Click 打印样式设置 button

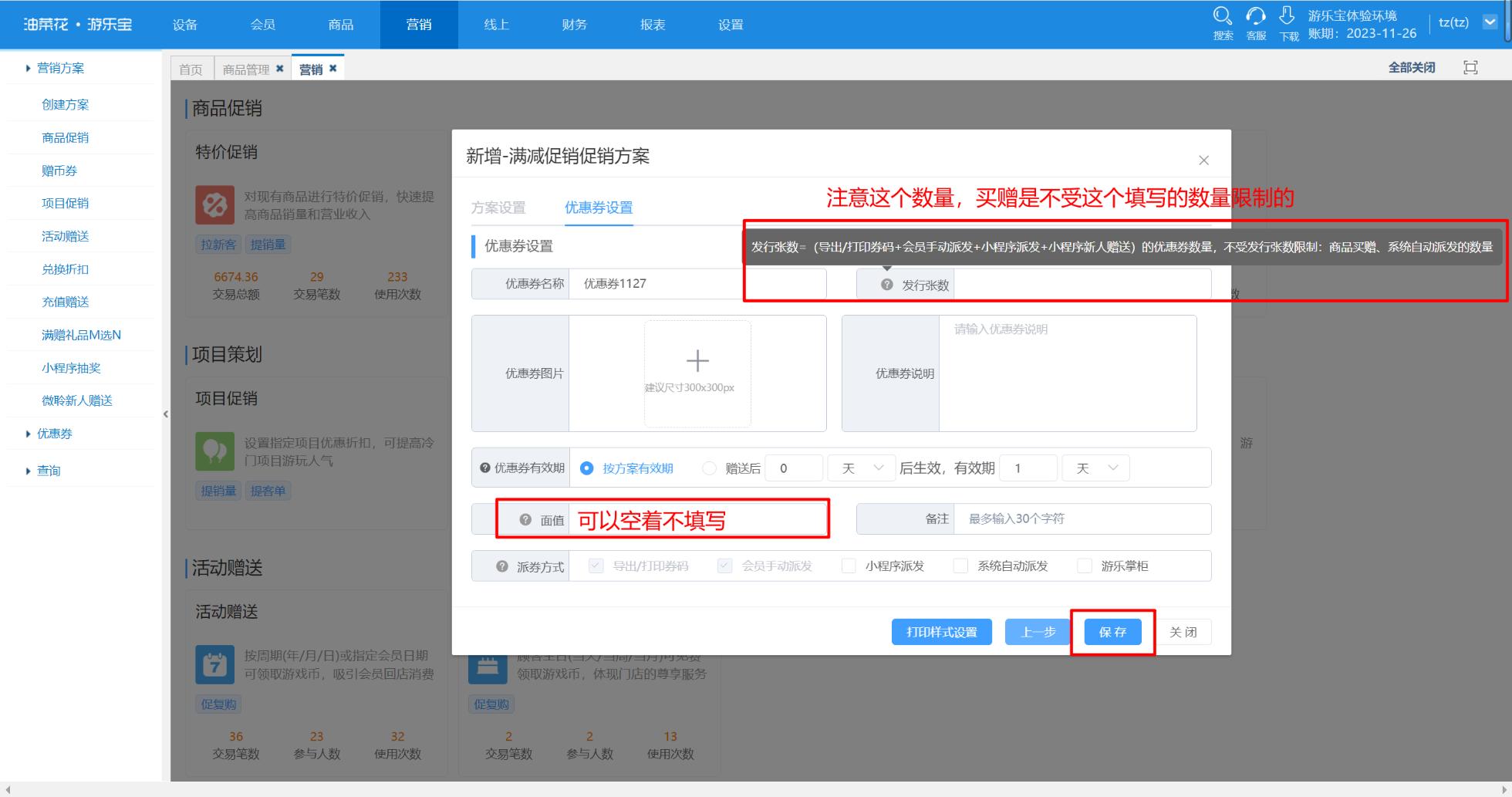pyautogui.click(x=942, y=632)
